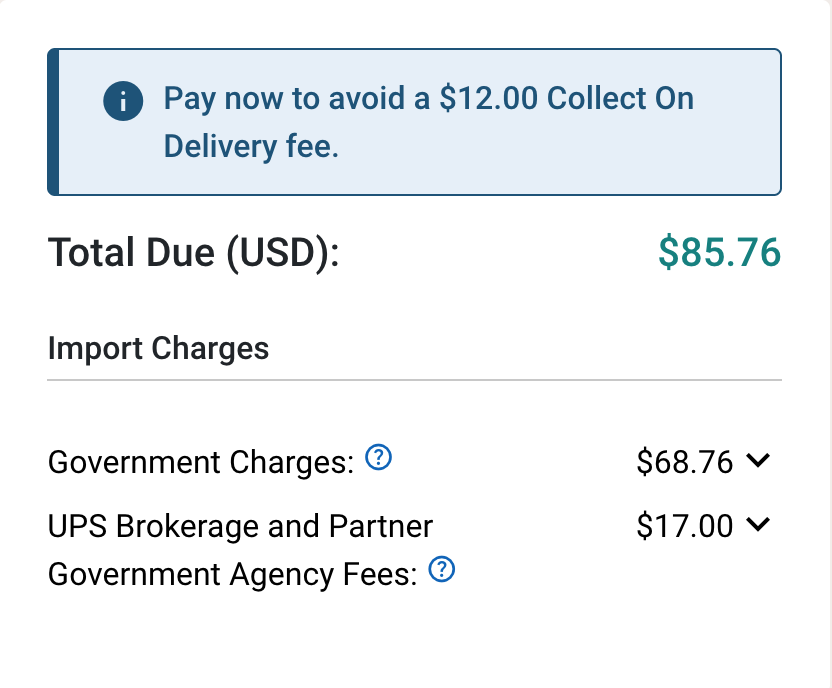Screen dimensions: 832x688
Task: Click the 'Government Agency Fees:' text line
Action: pos(232,575)
